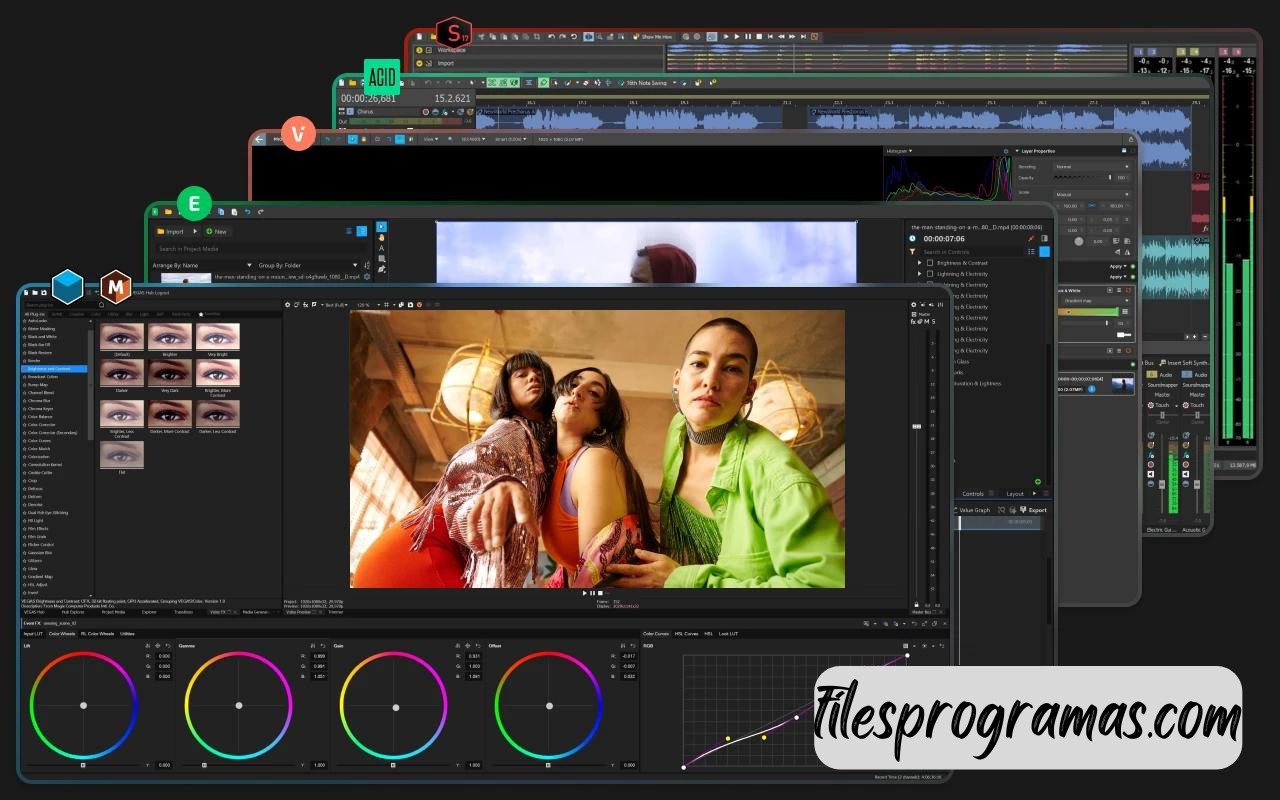This screenshot has height=800, width=1280.
Task: Save snapshot to file in the preview toolbar
Action: coord(410,305)
